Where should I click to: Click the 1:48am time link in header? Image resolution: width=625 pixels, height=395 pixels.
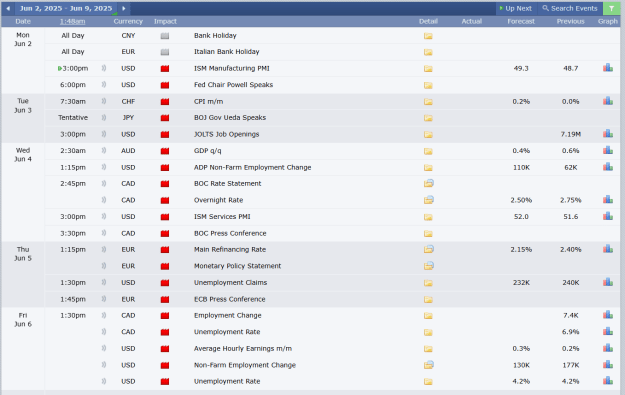(73, 22)
